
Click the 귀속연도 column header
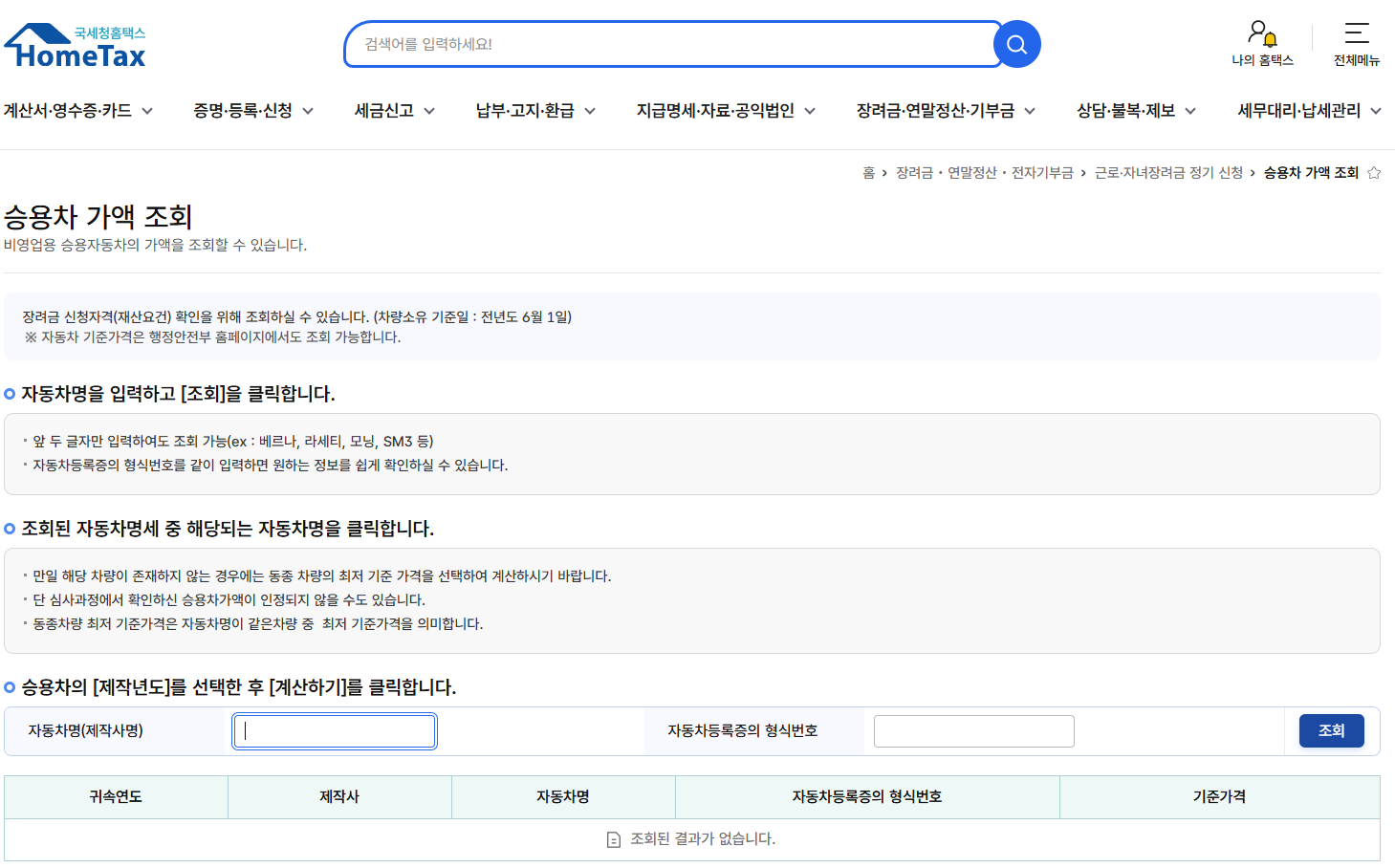tap(116, 797)
